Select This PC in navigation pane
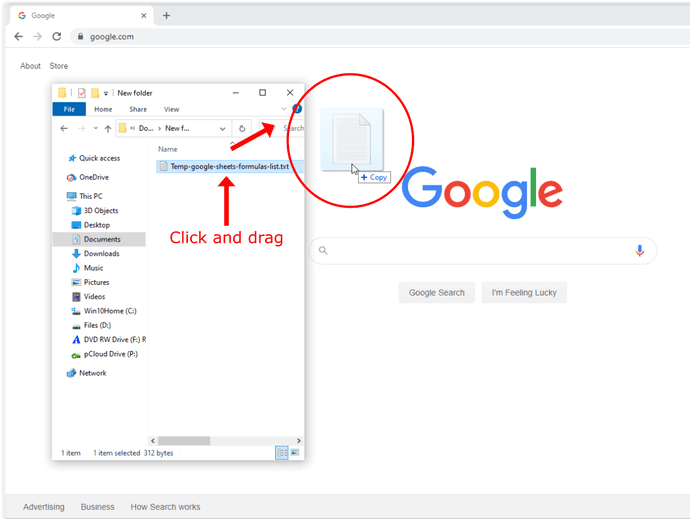 [x=91, y=196]
